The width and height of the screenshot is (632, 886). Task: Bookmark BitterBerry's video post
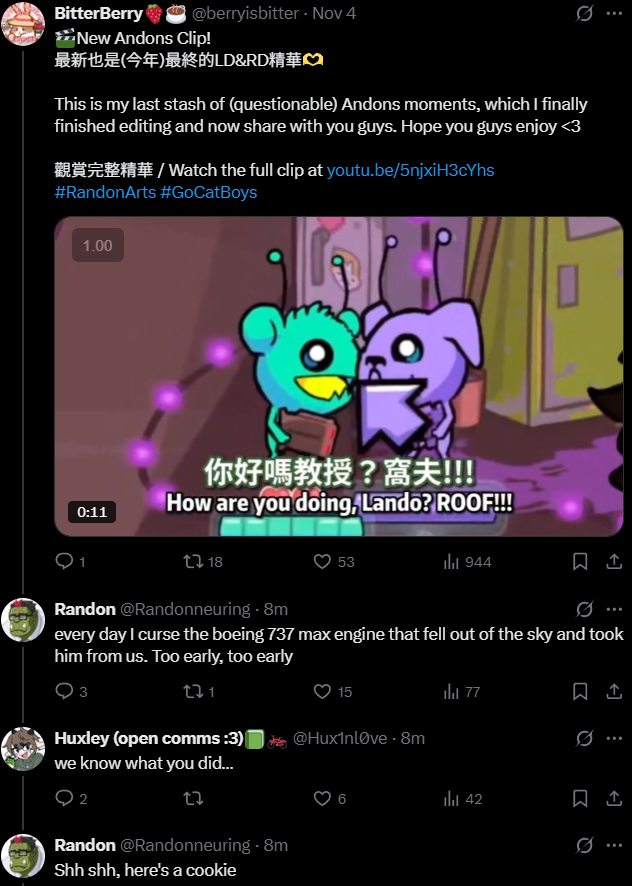tap(580, 561)
